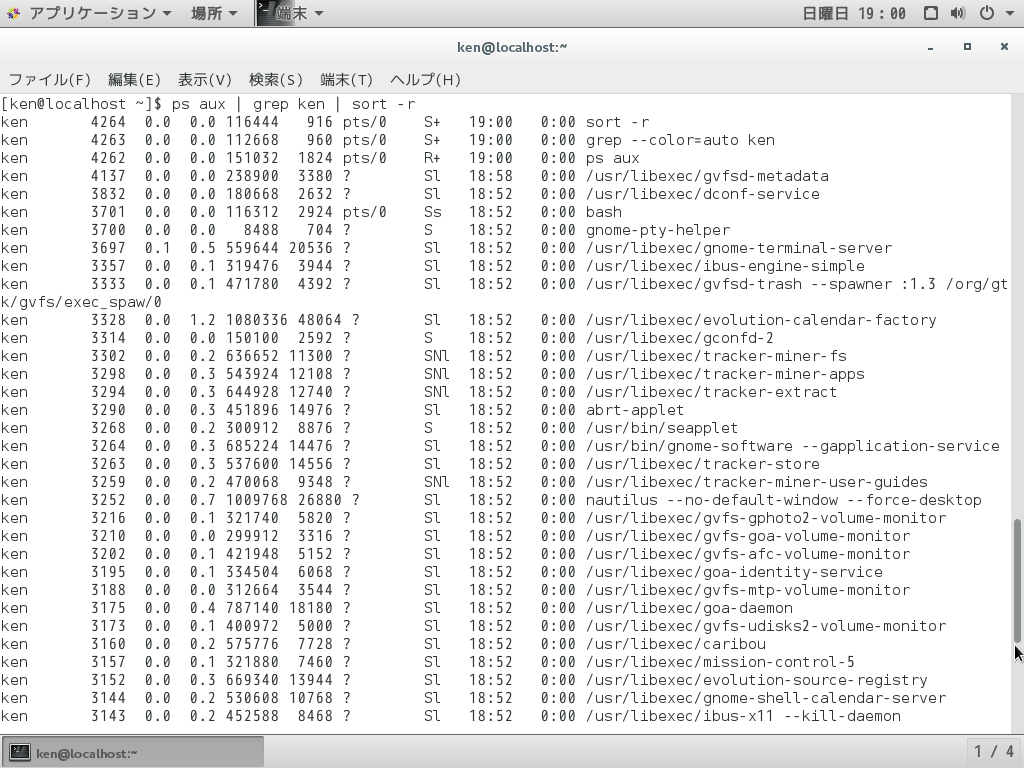The width and height of the screenshot is (1024, 768).
Task: Click the display icon in the system tray
Action: coord(931,13)
